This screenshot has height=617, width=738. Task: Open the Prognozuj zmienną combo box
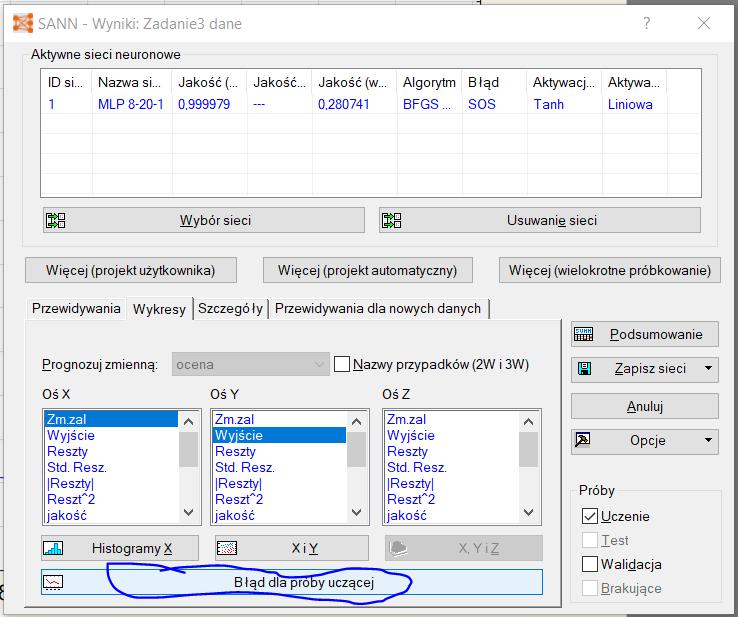251,364
